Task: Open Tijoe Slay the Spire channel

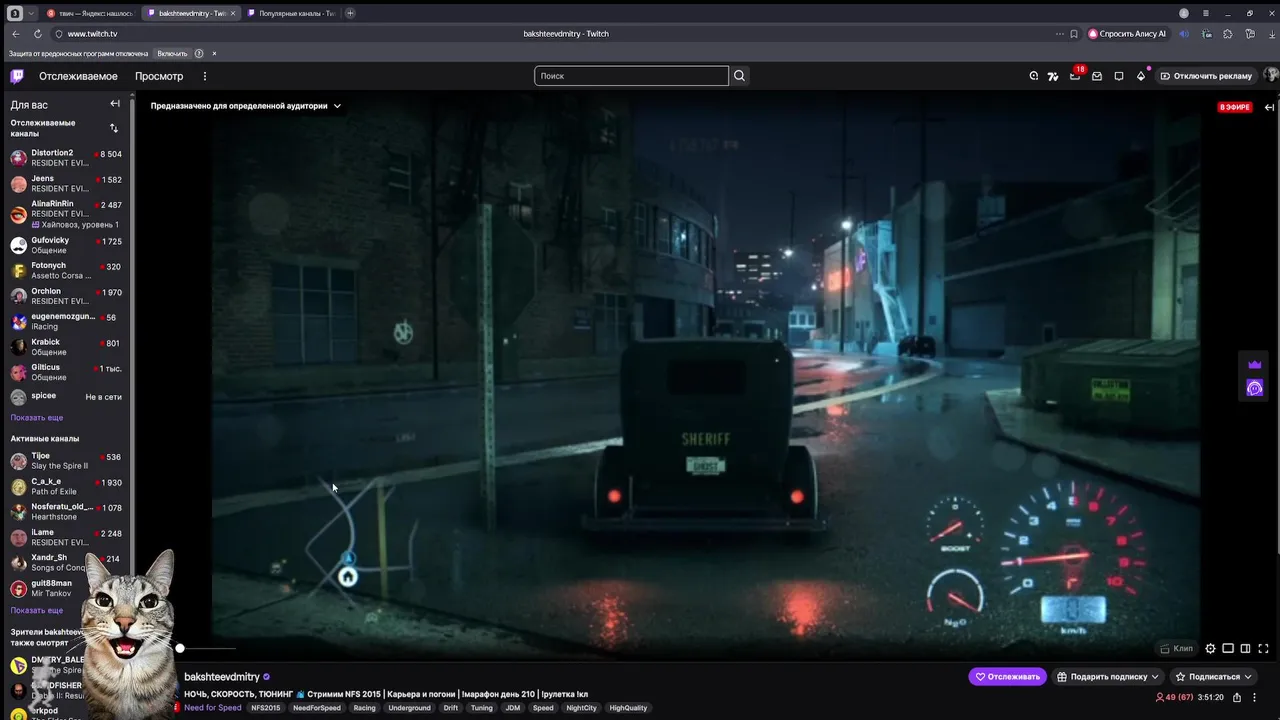Action: pyautogui.click(x=66, y=461)
